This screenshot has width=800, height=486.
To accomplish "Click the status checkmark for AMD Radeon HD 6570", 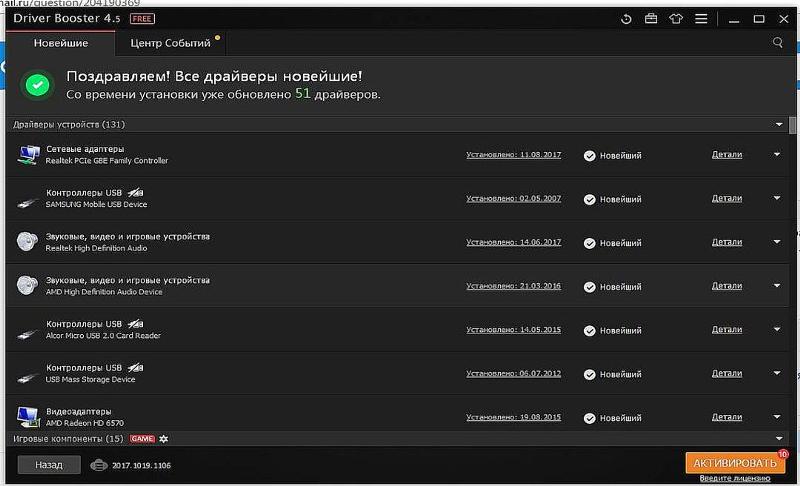I will [589, 418].
